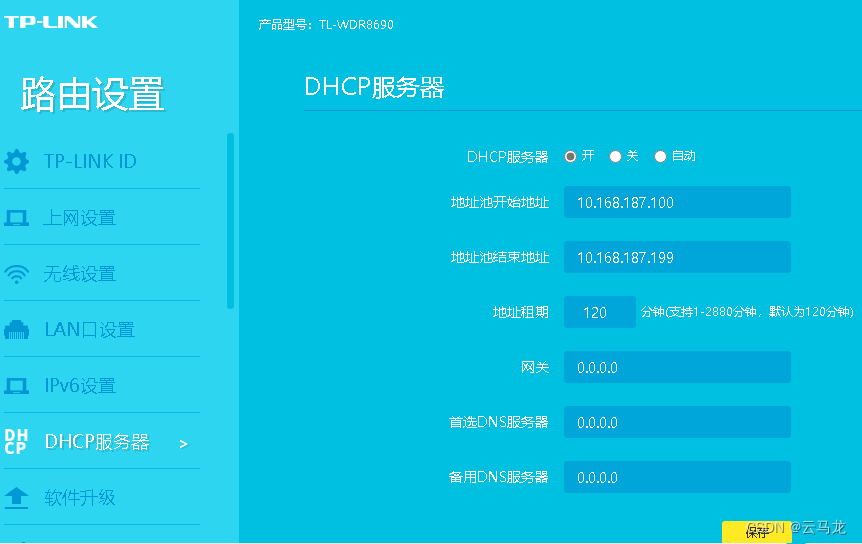Click the TP-LINK ID gear icon

tap(16, 161)
